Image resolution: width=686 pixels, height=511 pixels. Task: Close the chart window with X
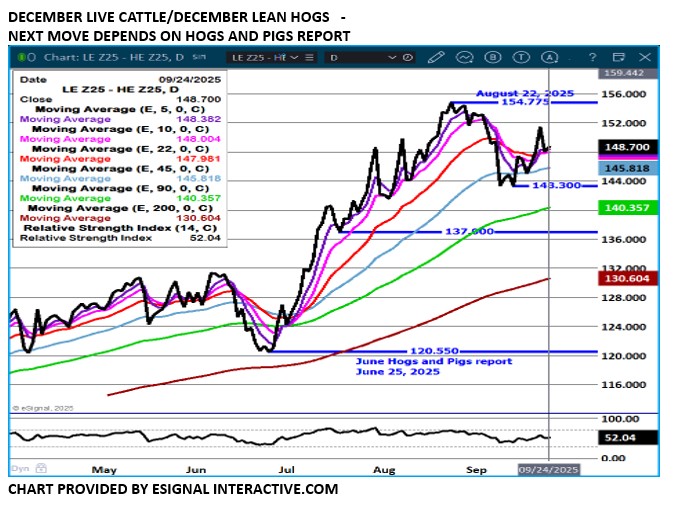click(645, 57)
